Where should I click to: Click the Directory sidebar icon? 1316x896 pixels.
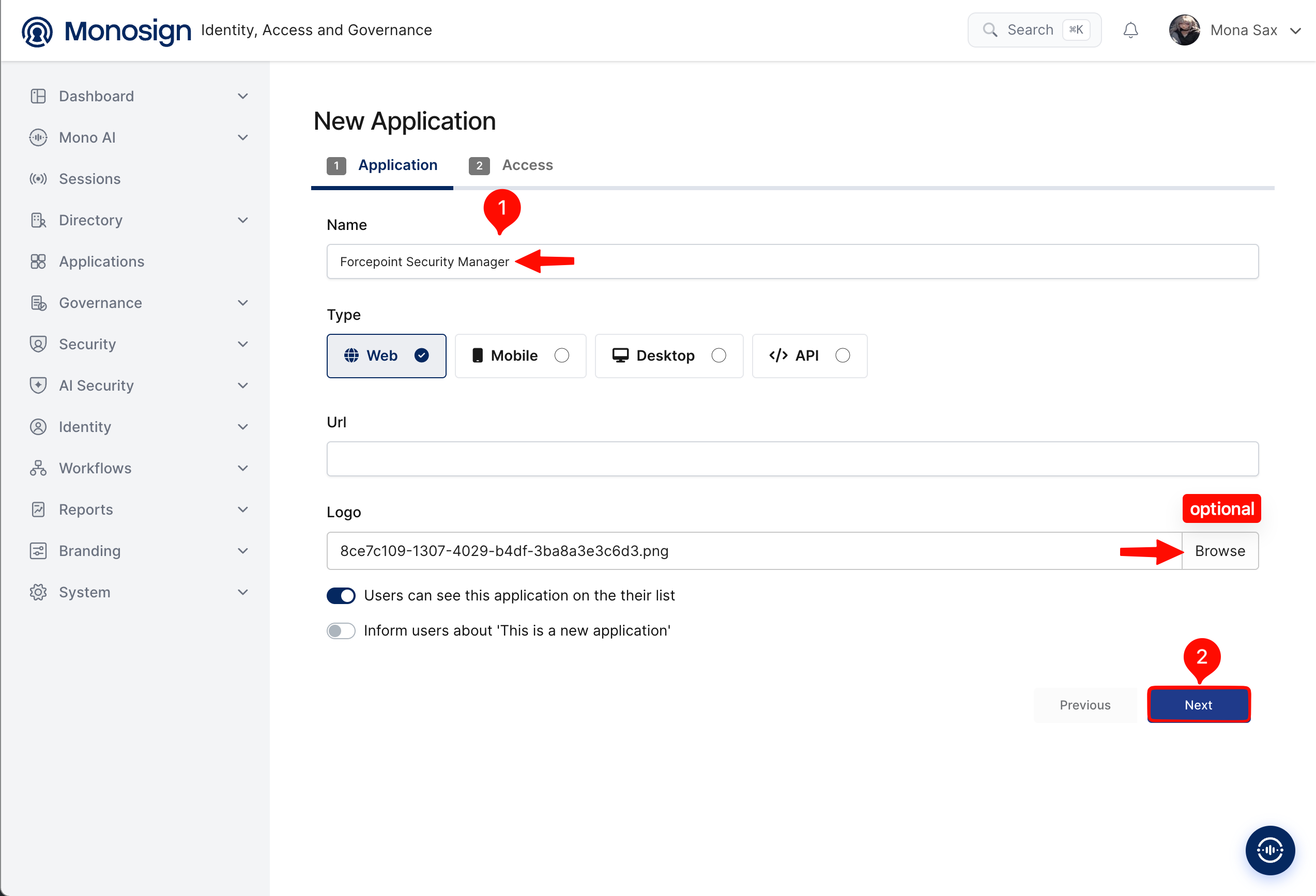click(38, 220)
